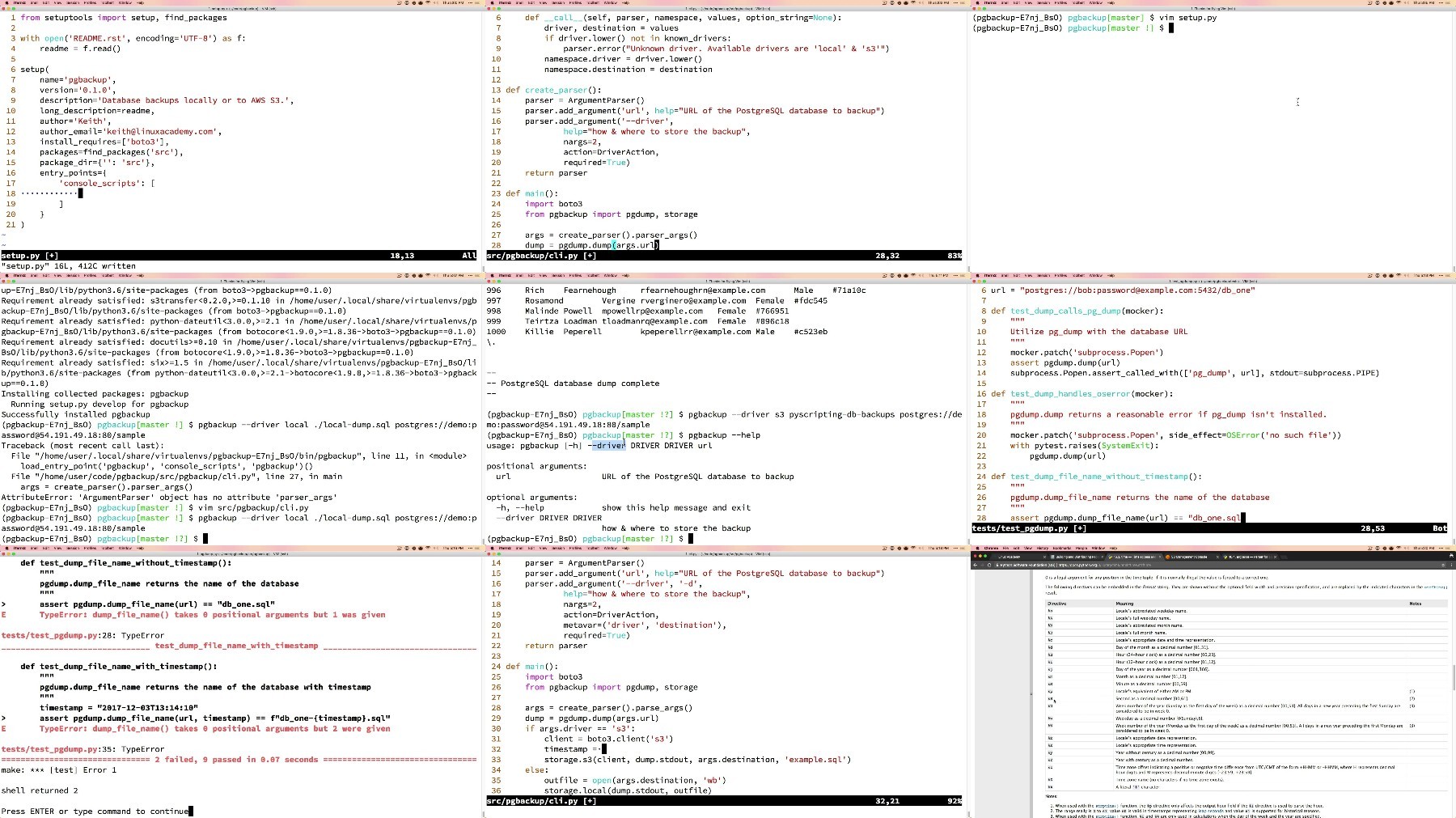Click 'Successfully installed pgbackup' line
Viewport: 1456px width, 818px height.
tap(76, 414)
